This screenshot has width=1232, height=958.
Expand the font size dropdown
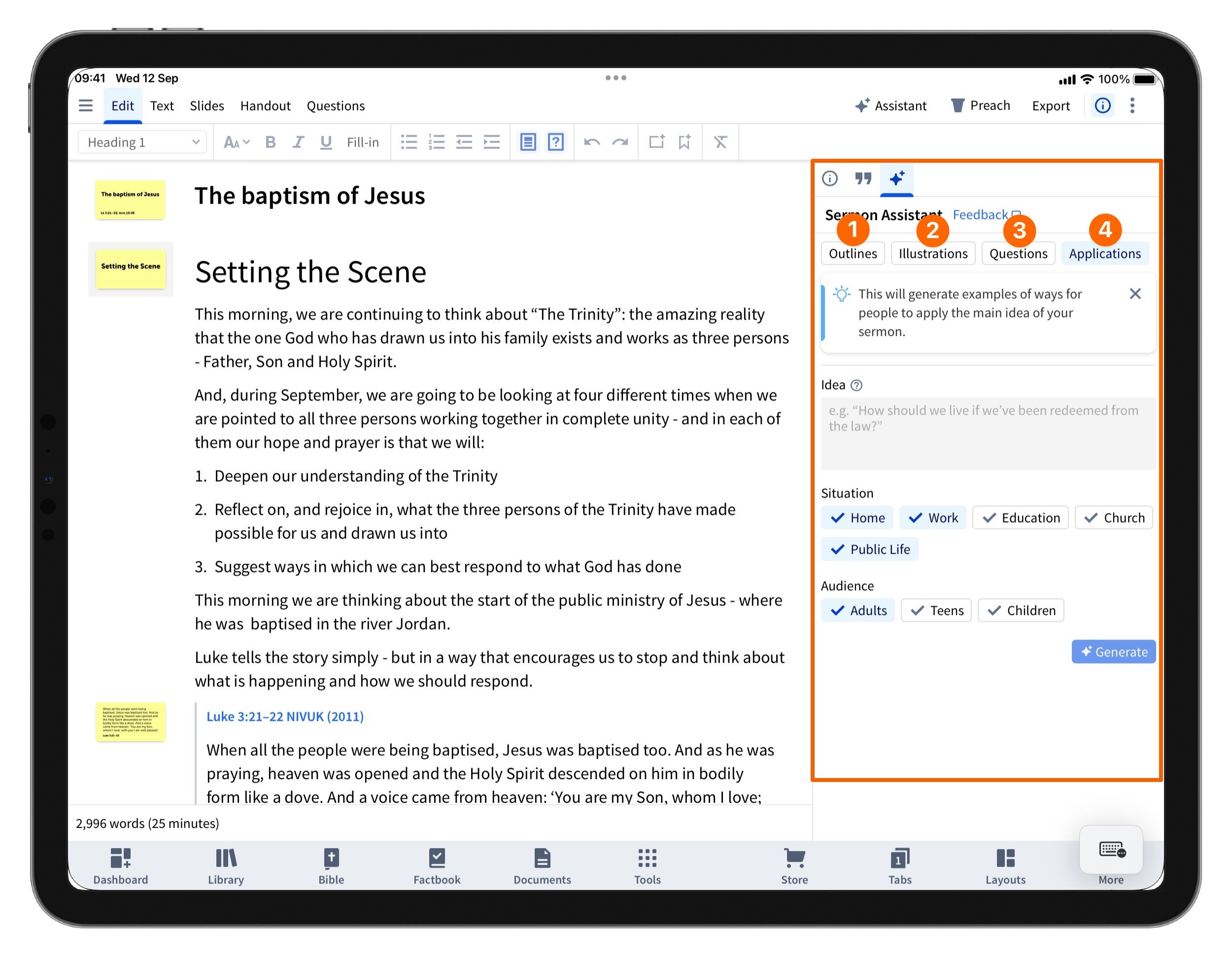(x=237, y=142)
